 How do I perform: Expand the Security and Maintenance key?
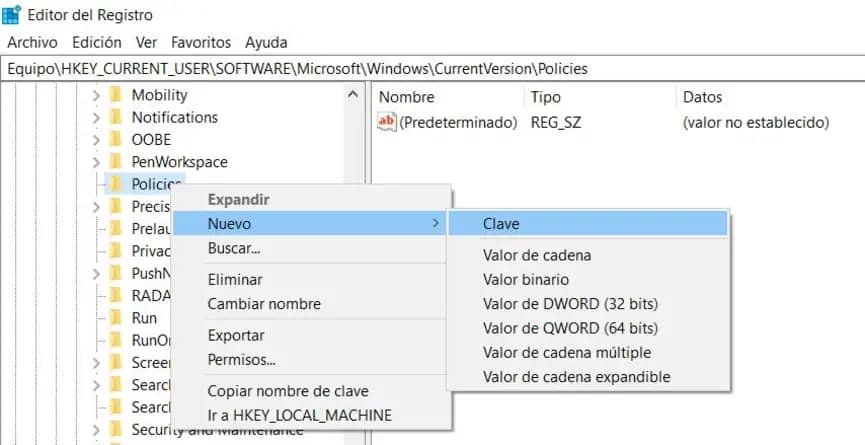coord(97,430)
